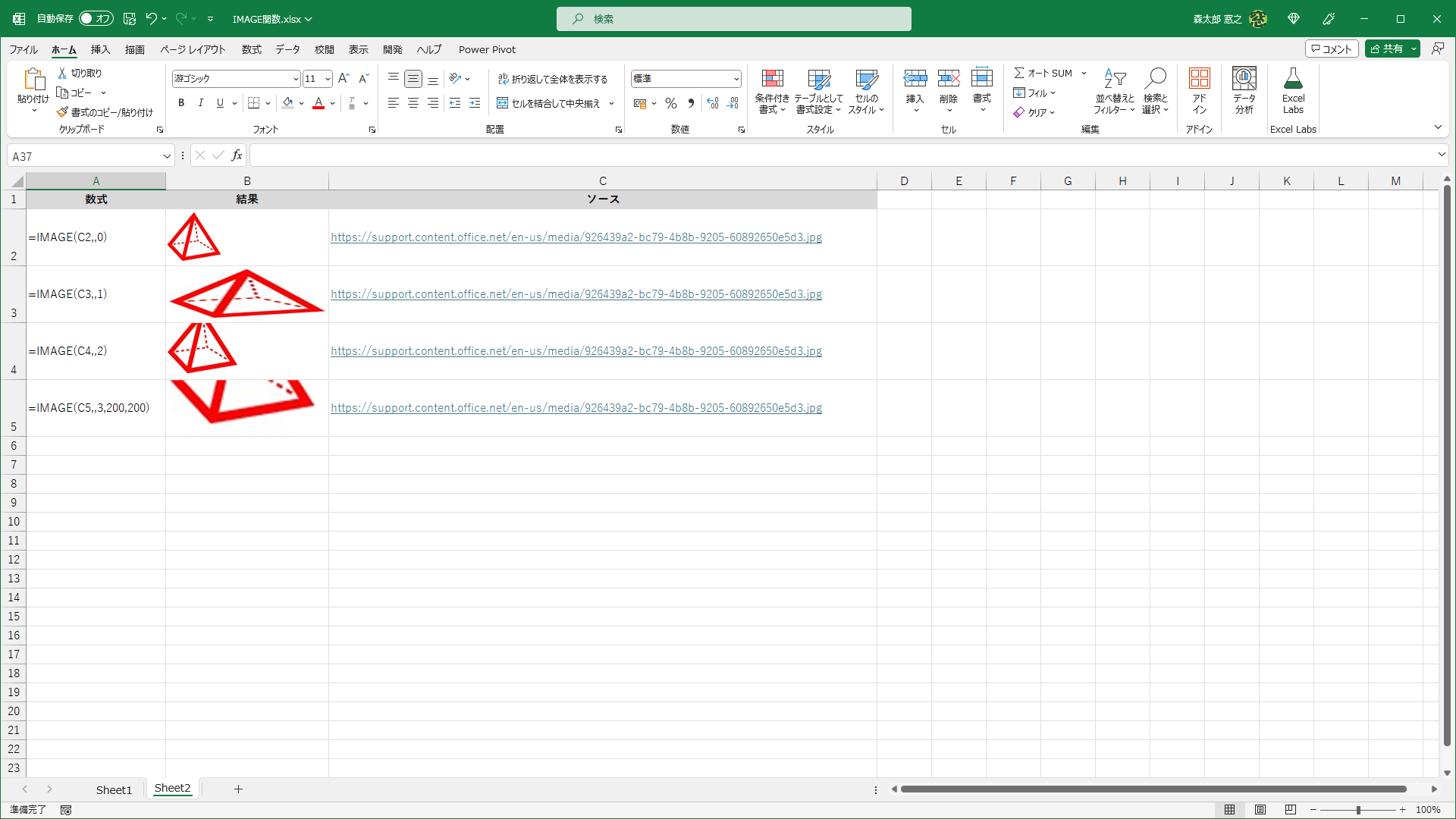Click the Data Analysis icon
Image resolution: width=1456 pixels, height=819 pixels.
(x=1244, y=80)
